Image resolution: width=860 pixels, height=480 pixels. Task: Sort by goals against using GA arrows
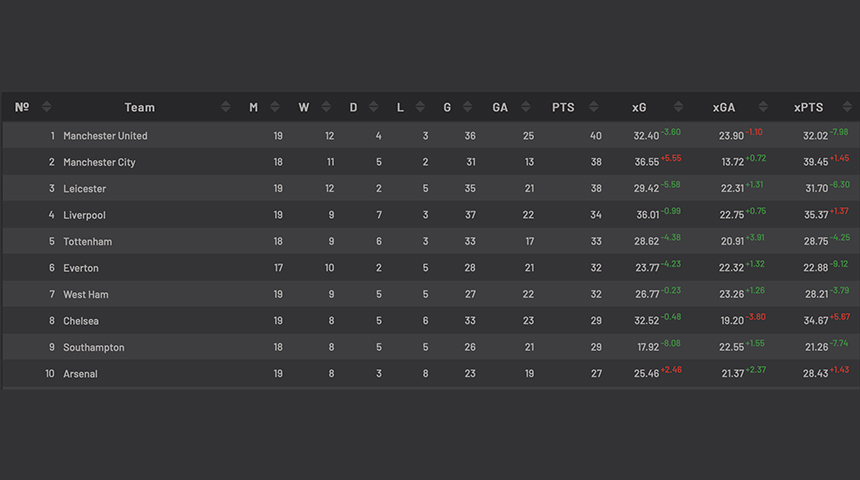[x=526, y=106]
